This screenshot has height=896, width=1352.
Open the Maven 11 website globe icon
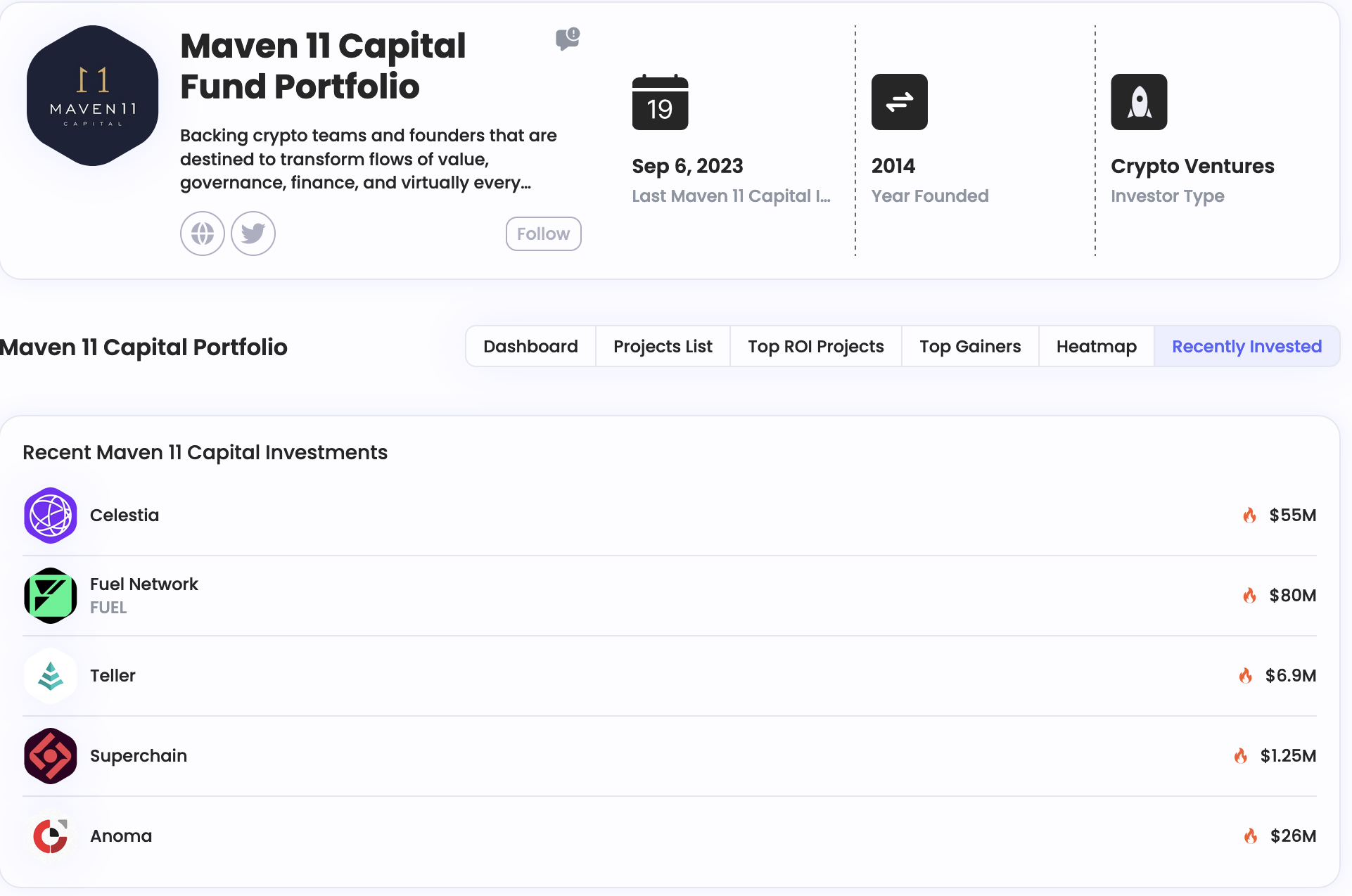pyautogui.click(x=203, y=233)
